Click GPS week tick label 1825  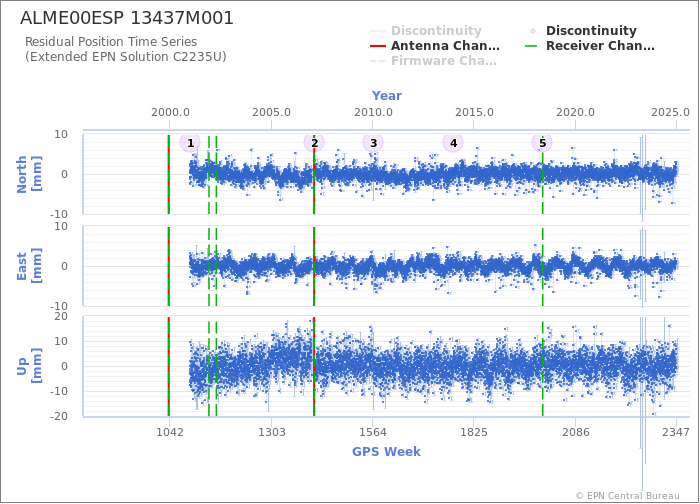click(474, 432)
